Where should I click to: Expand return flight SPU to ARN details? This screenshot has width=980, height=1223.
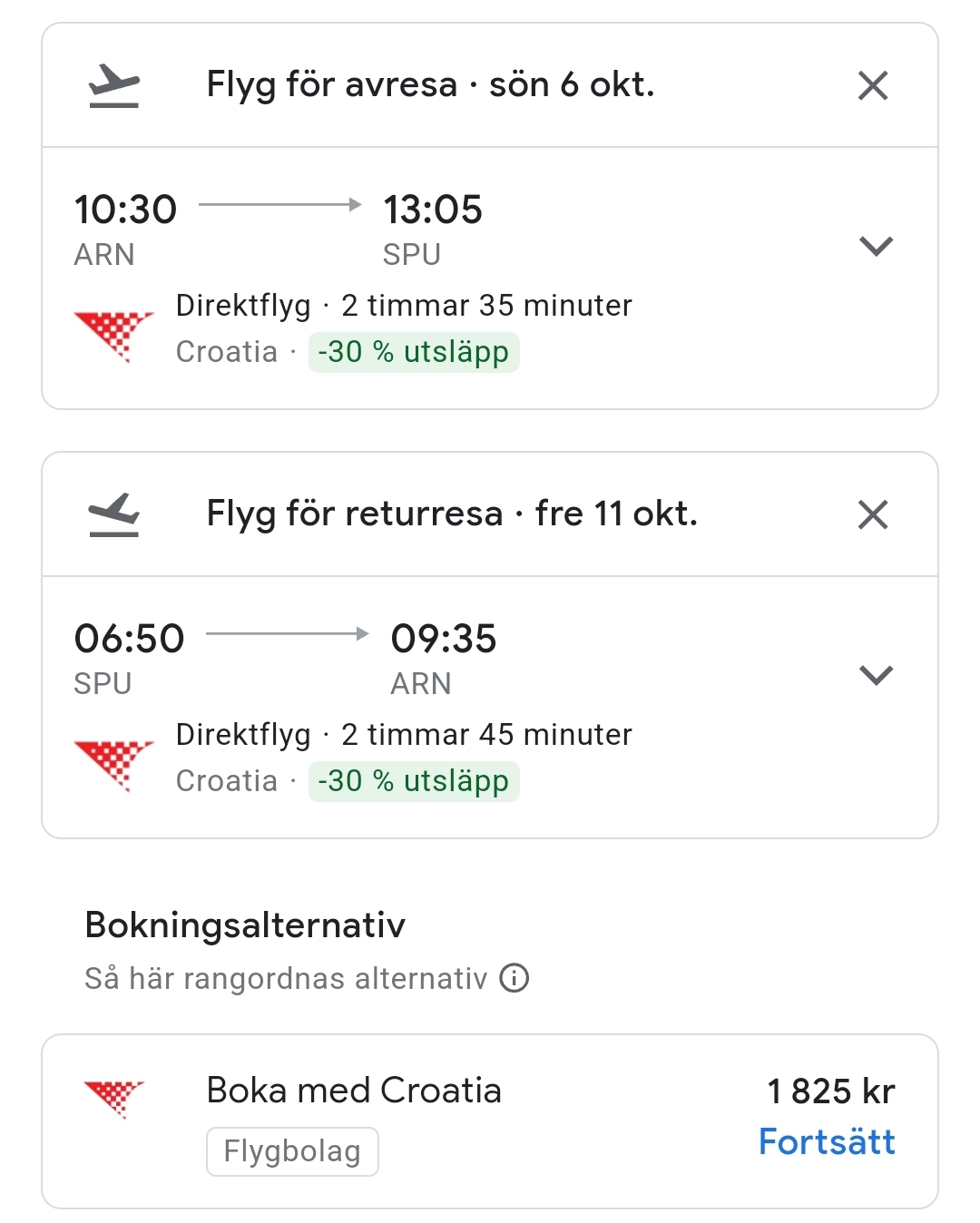point(876,675)
